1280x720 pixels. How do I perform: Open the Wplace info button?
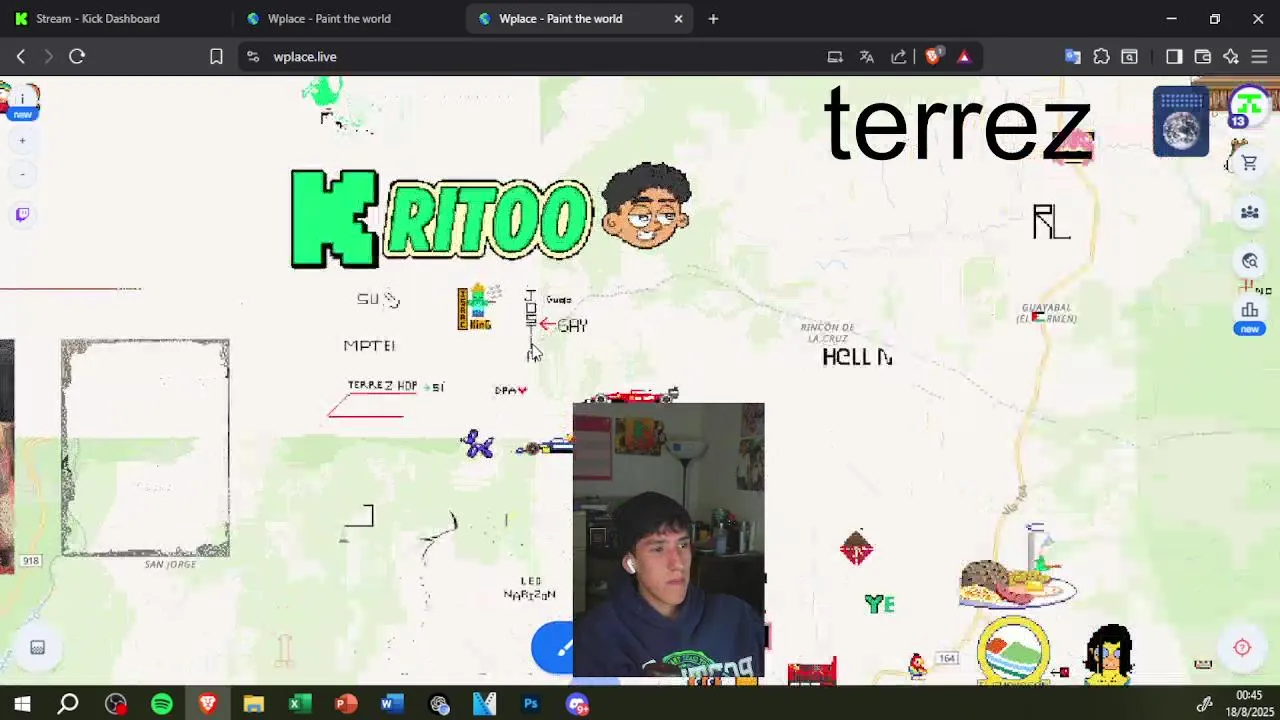click(22, 100)
